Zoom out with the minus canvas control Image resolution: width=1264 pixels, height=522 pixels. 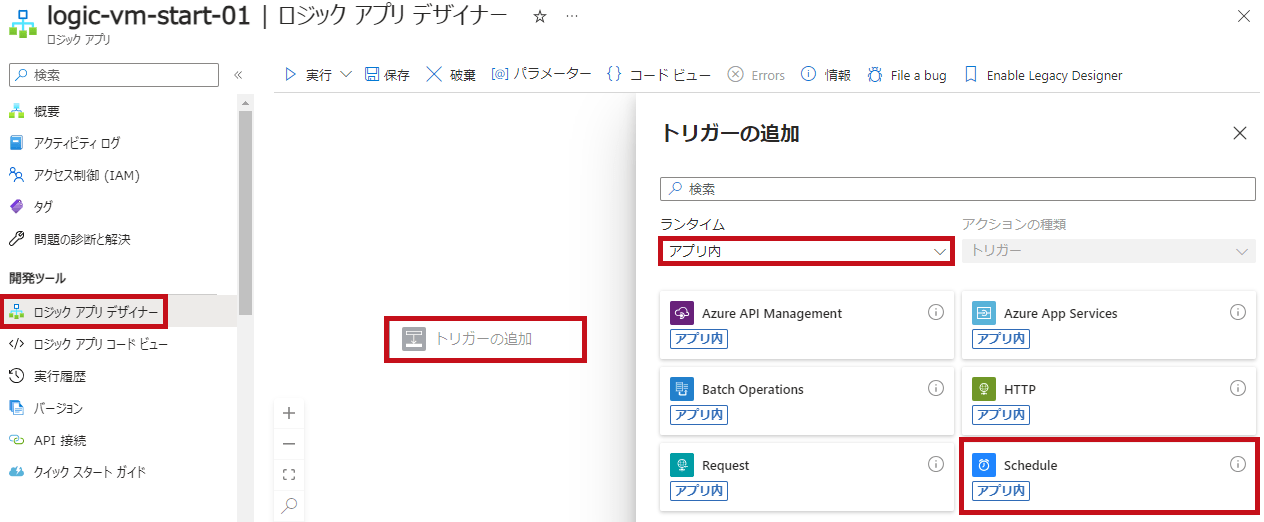point(289,444)
